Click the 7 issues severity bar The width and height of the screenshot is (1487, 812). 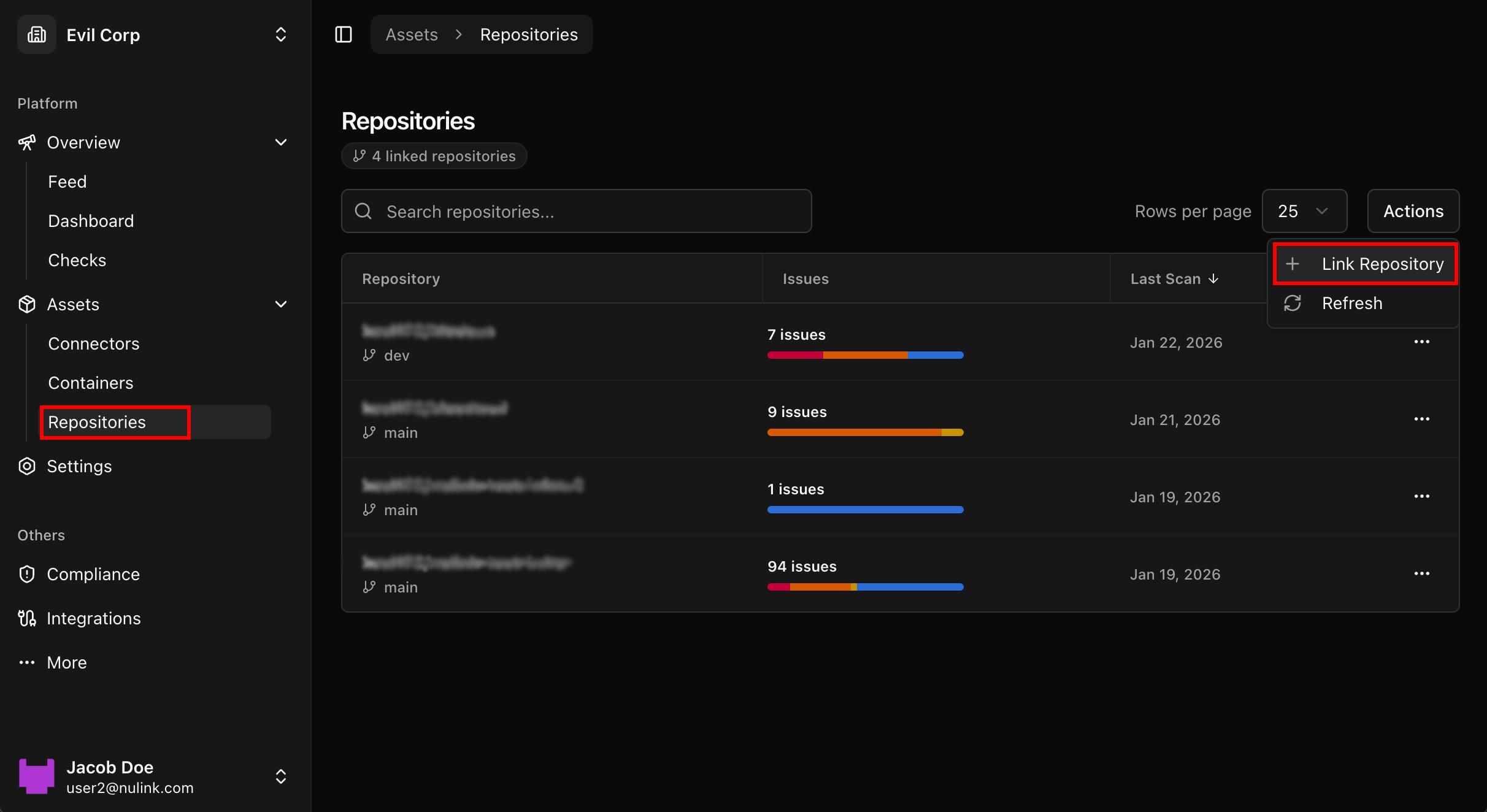pos(865,355)
